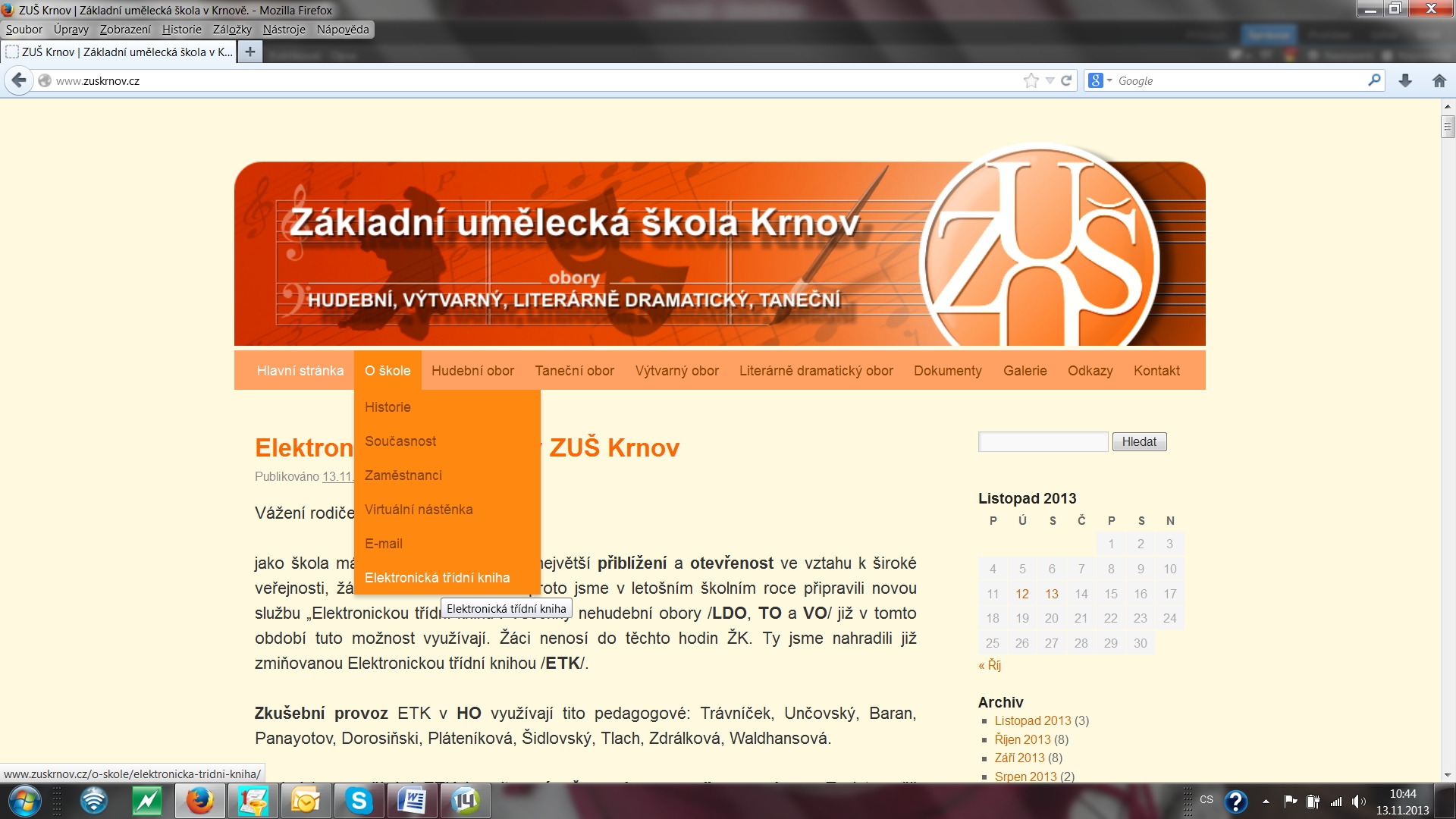Click the scrollbar down arrow

point(1448,775)
